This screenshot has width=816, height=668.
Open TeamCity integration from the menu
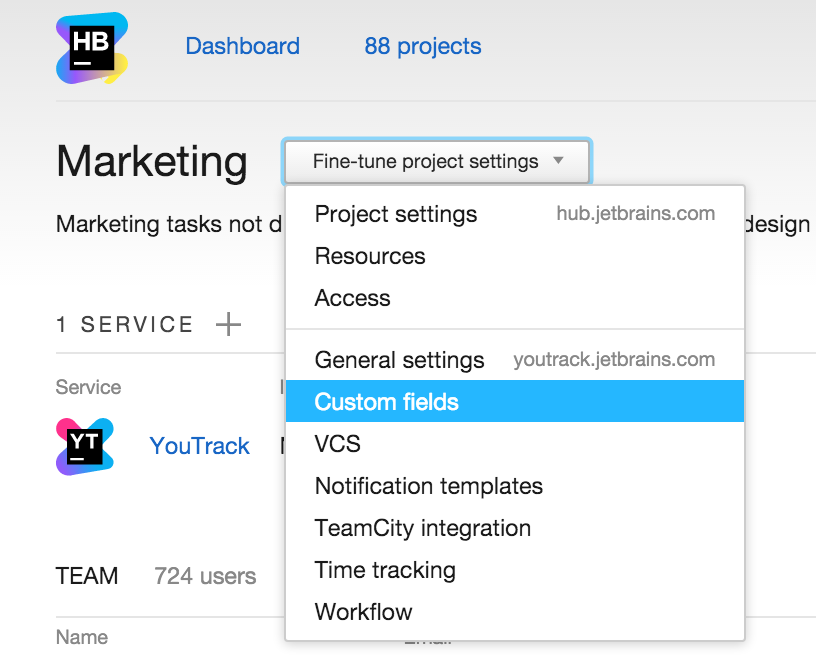[515, 528]
